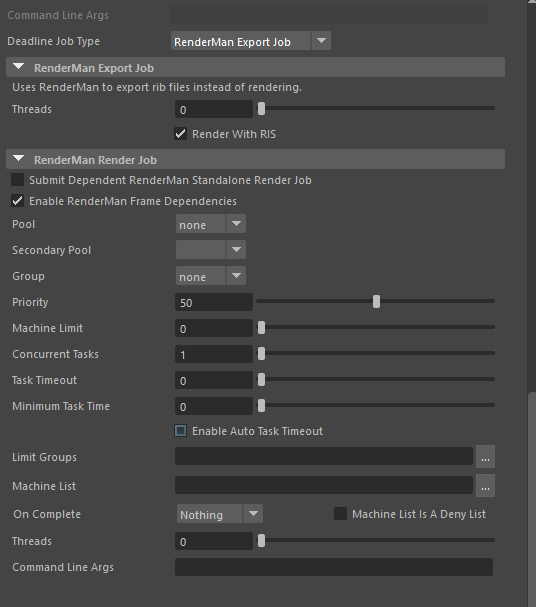Click the Task Timeout slider handle
536x607 pixels.
point(262,379)
